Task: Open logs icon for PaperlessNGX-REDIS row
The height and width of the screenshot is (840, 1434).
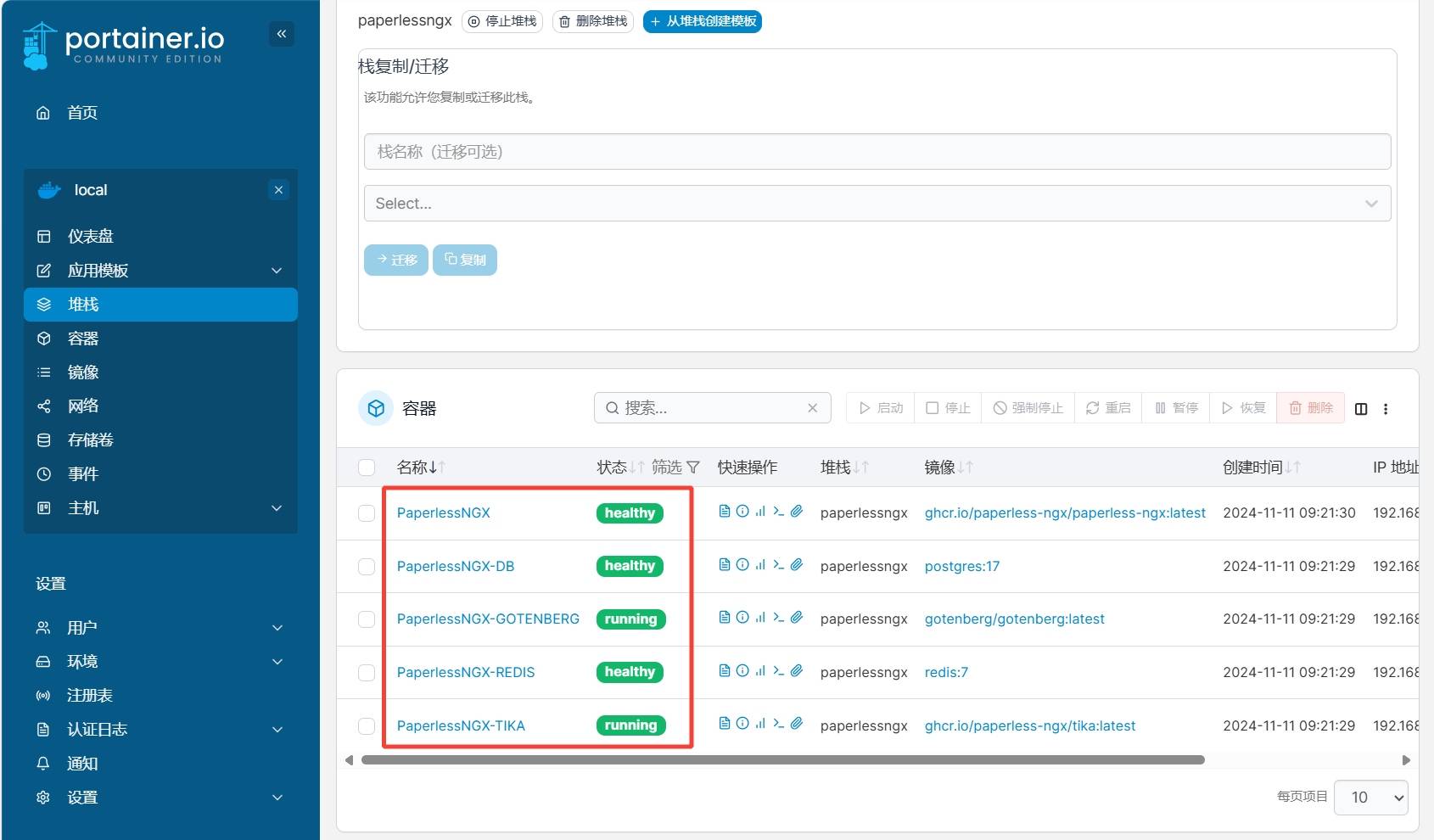Action: point(725,671)
